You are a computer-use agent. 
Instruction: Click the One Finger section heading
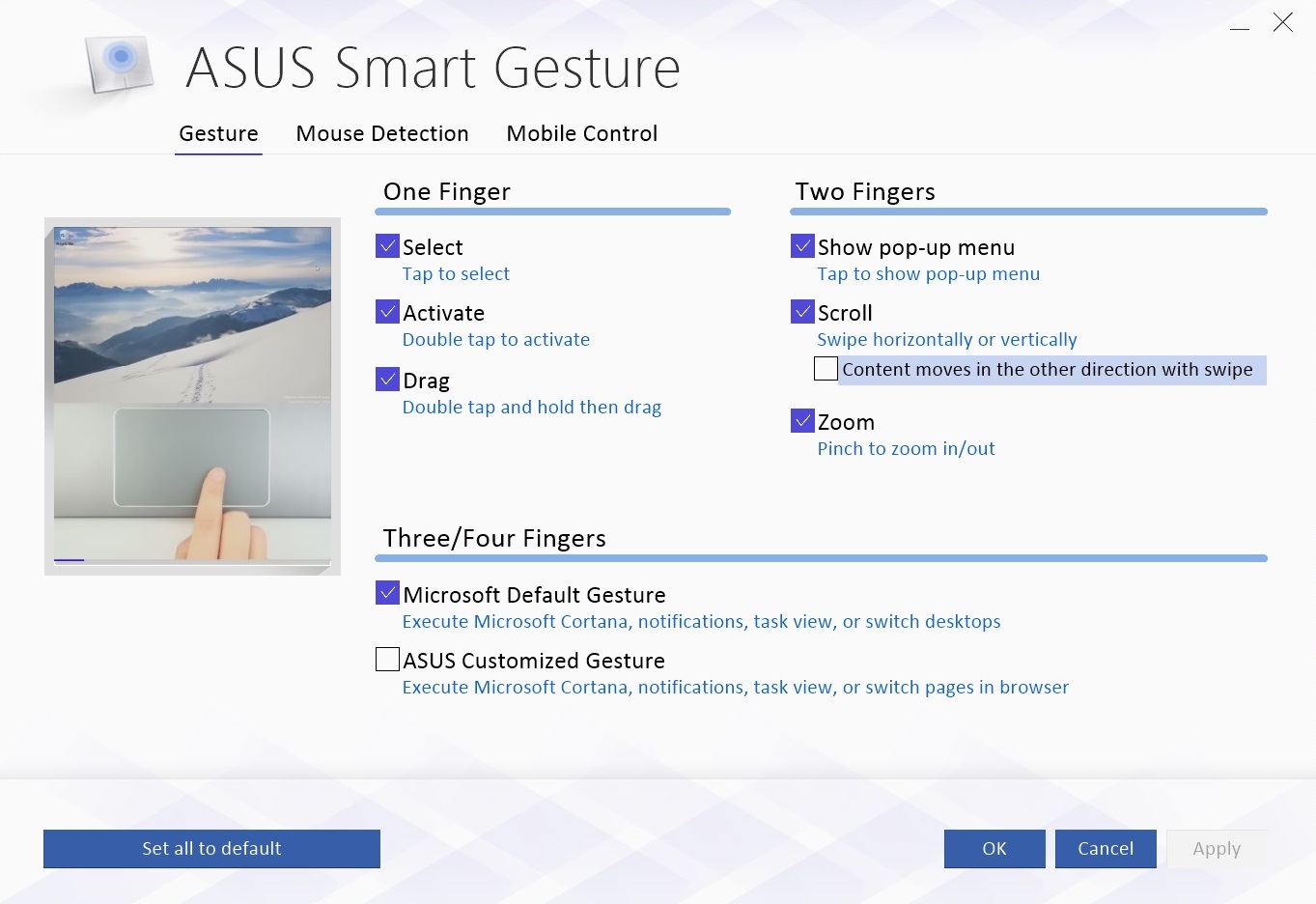[447, 191]
